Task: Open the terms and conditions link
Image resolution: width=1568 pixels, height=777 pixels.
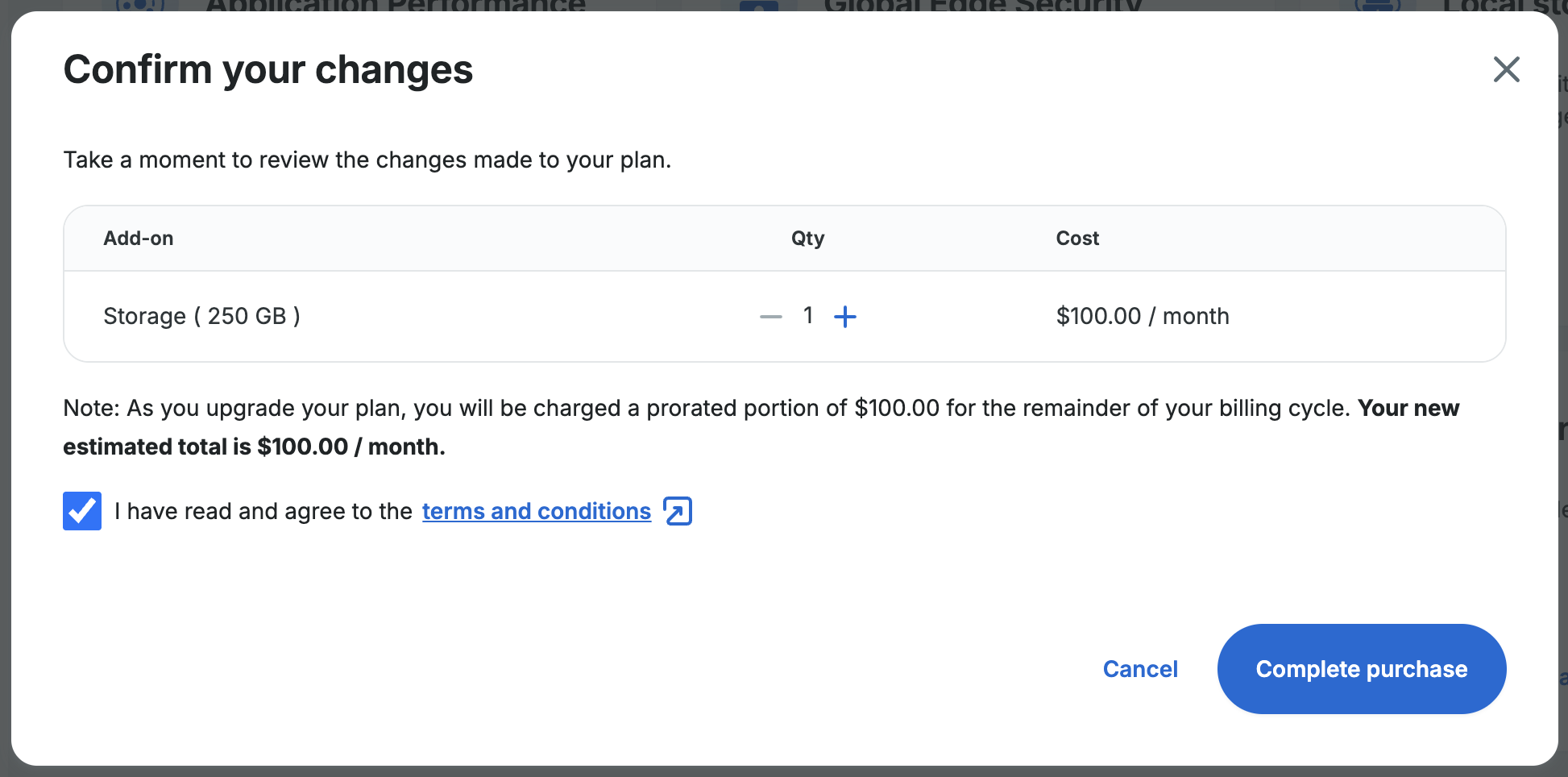Action: 537,510
